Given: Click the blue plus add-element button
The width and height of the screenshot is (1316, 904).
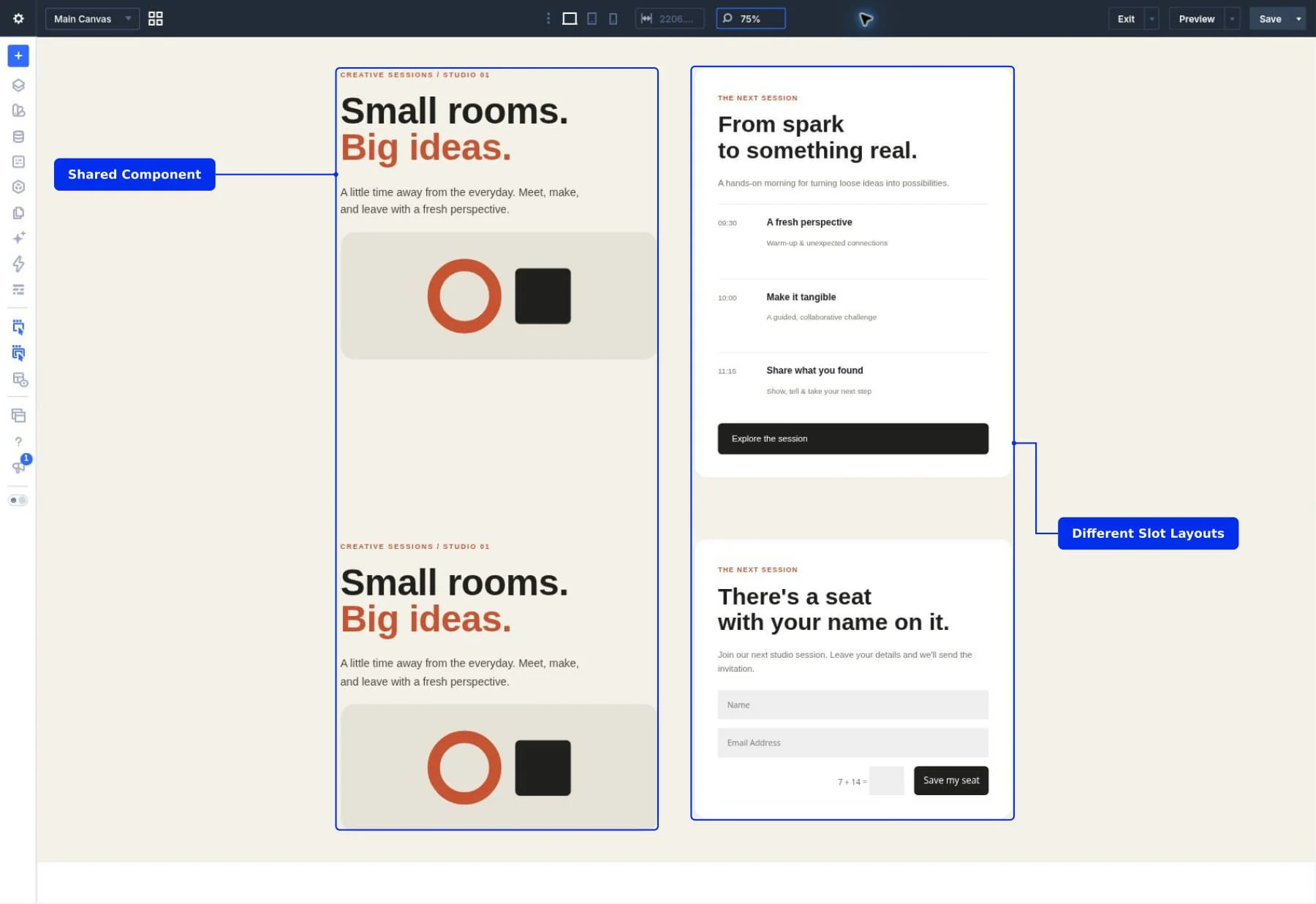Looking at the screenshot, I should [x=18, y=56].
